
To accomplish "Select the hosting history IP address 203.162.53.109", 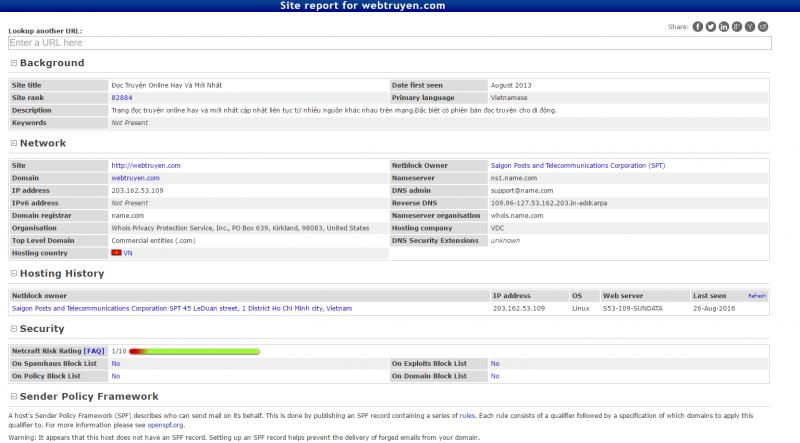I will point(518,308).
